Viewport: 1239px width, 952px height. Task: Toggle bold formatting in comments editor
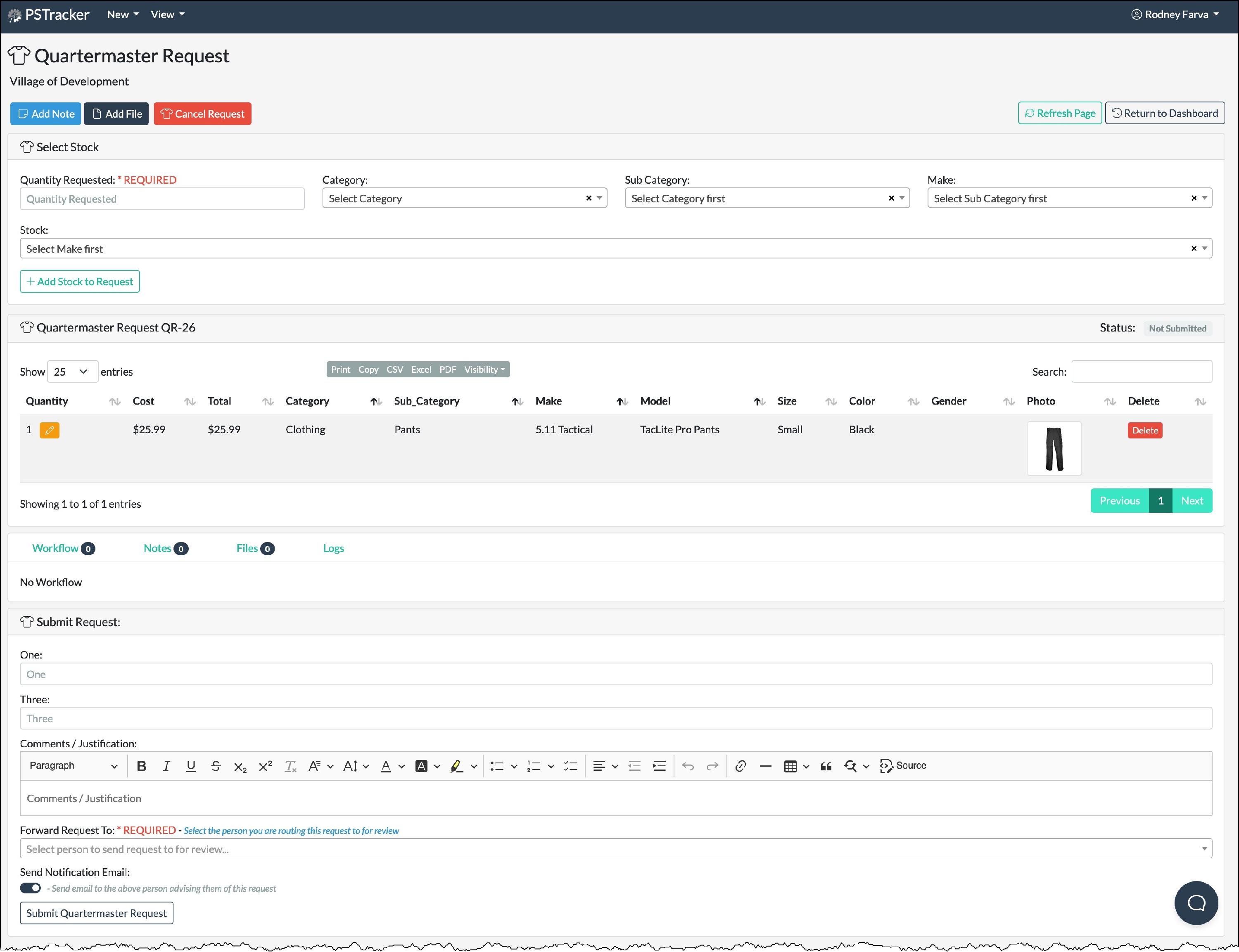click(x=142, y=766)
